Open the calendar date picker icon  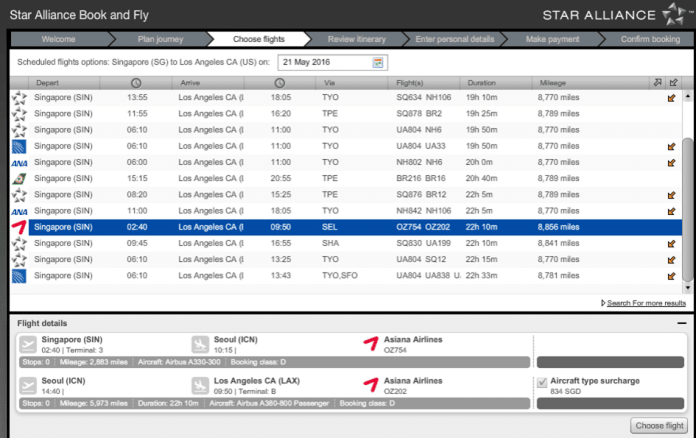(378, 63)
